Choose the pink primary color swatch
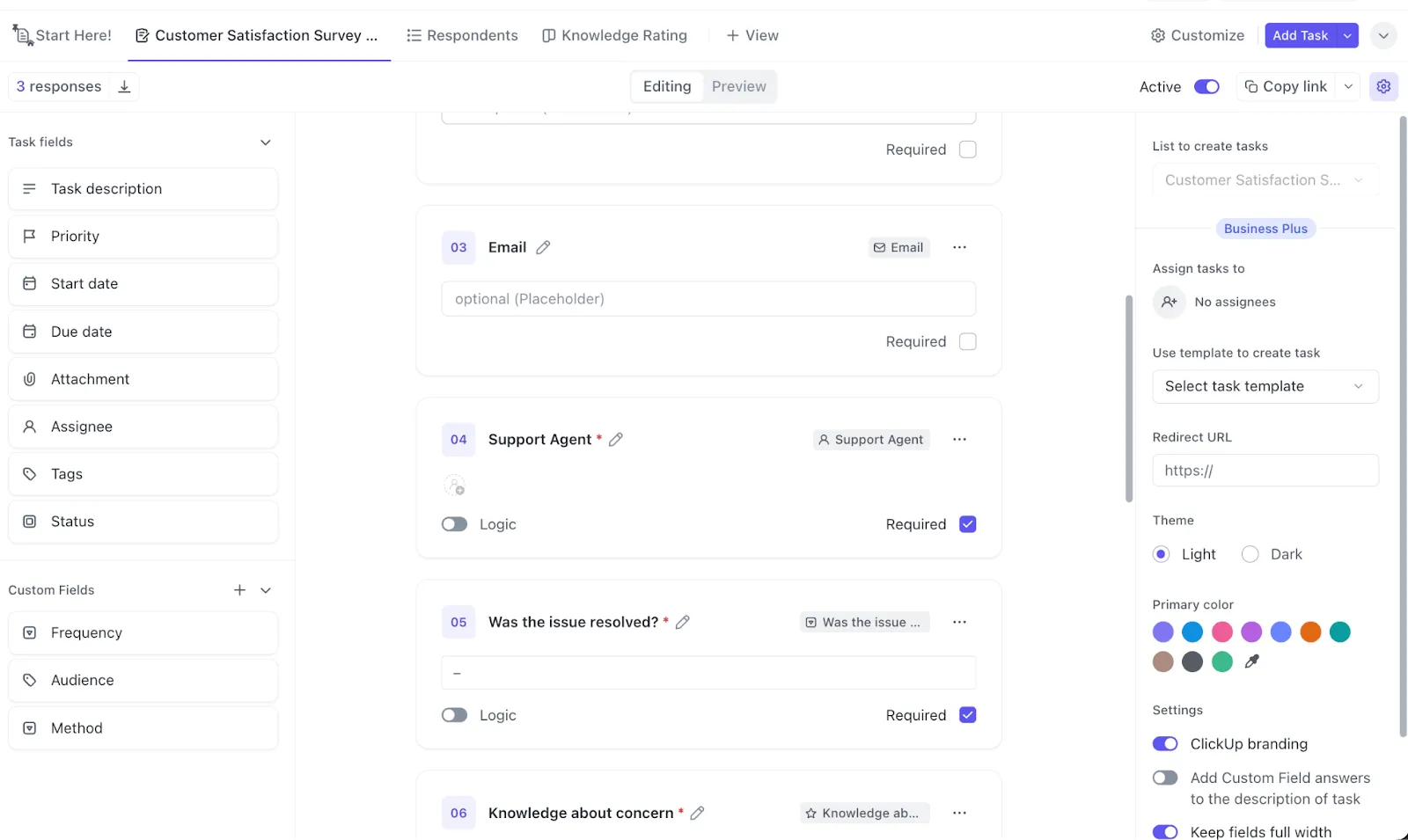Viewport: 1408px width, 840px height. coord(1221,632)
